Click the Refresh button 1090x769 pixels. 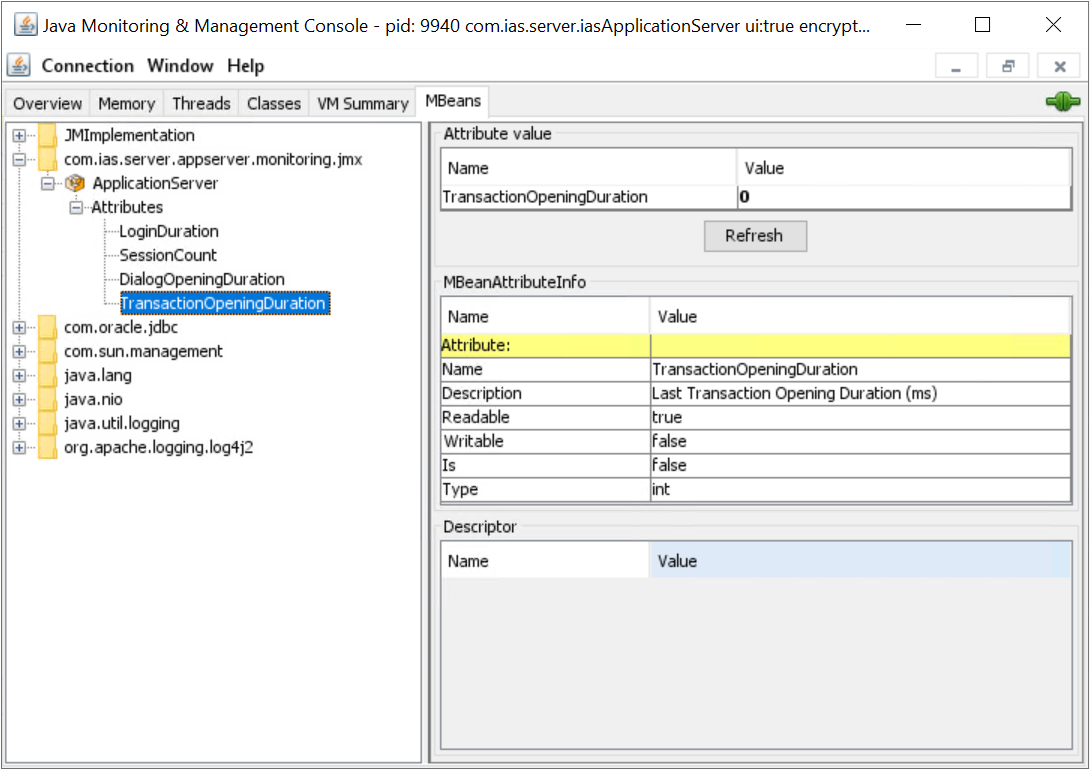[755, 236]
